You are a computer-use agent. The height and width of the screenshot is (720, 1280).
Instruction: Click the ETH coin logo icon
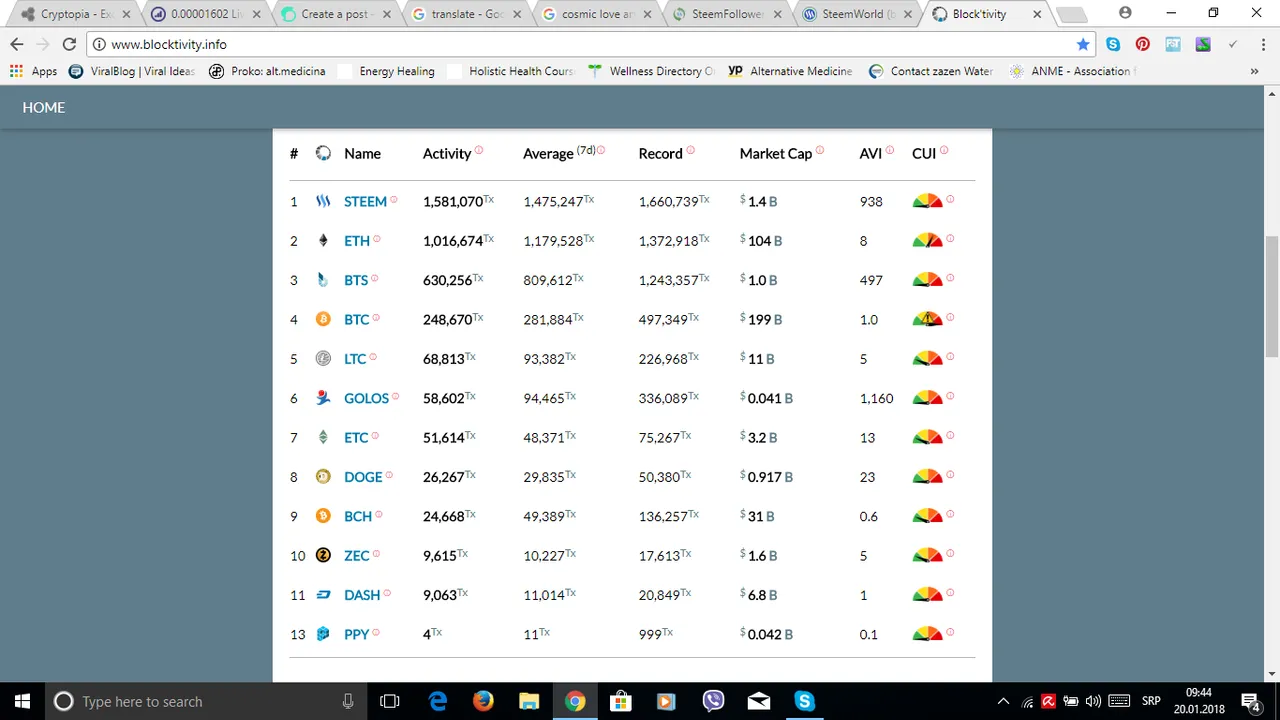[323, 240]
